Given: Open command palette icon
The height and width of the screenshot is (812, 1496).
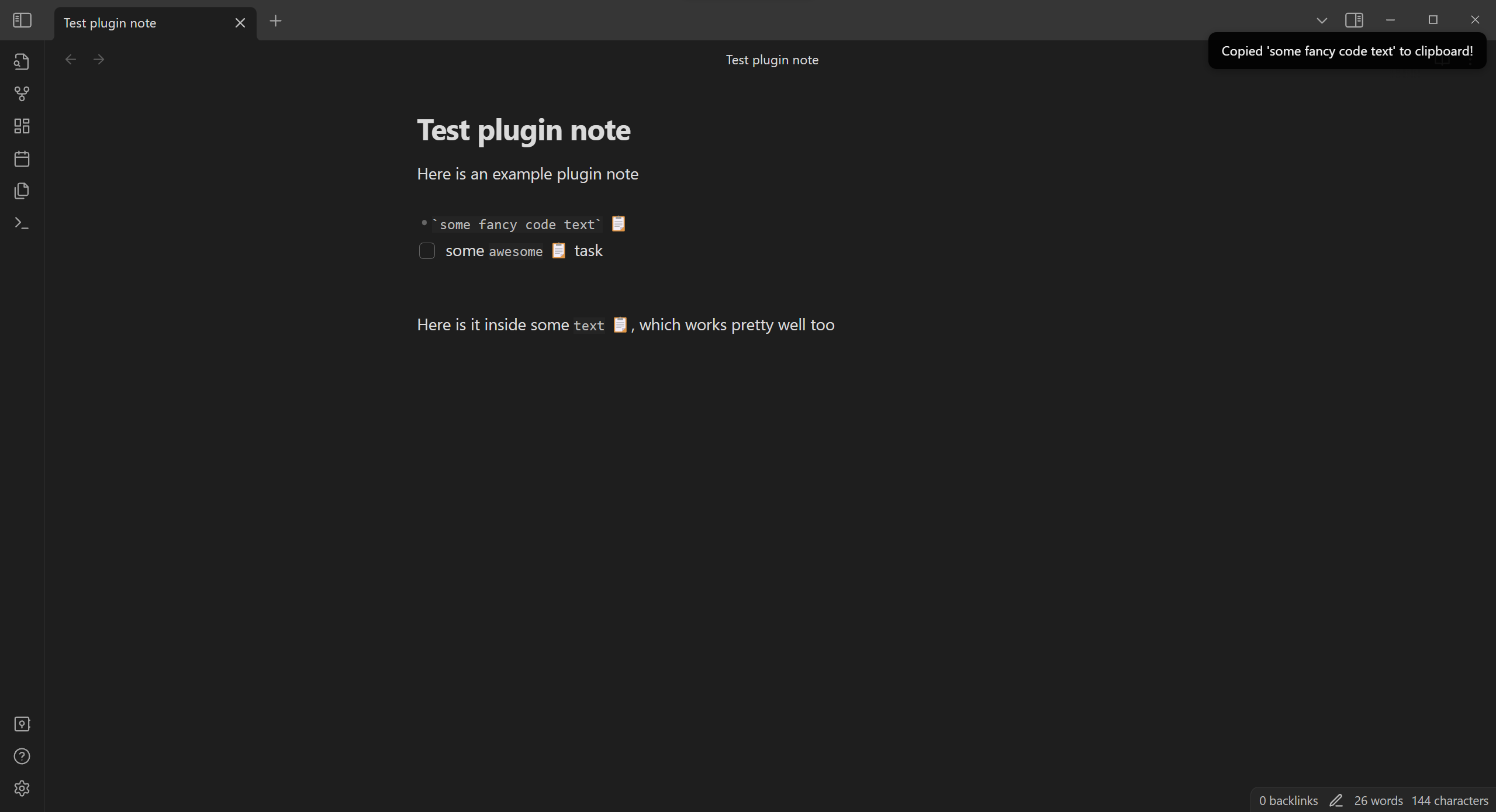Looking at the screenshot, I should click(x=22, y=223).
